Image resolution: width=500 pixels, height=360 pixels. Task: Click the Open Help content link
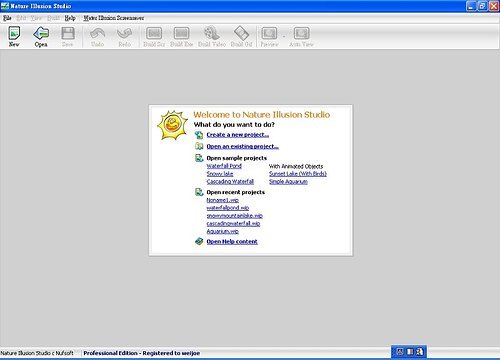click(232, 241)
